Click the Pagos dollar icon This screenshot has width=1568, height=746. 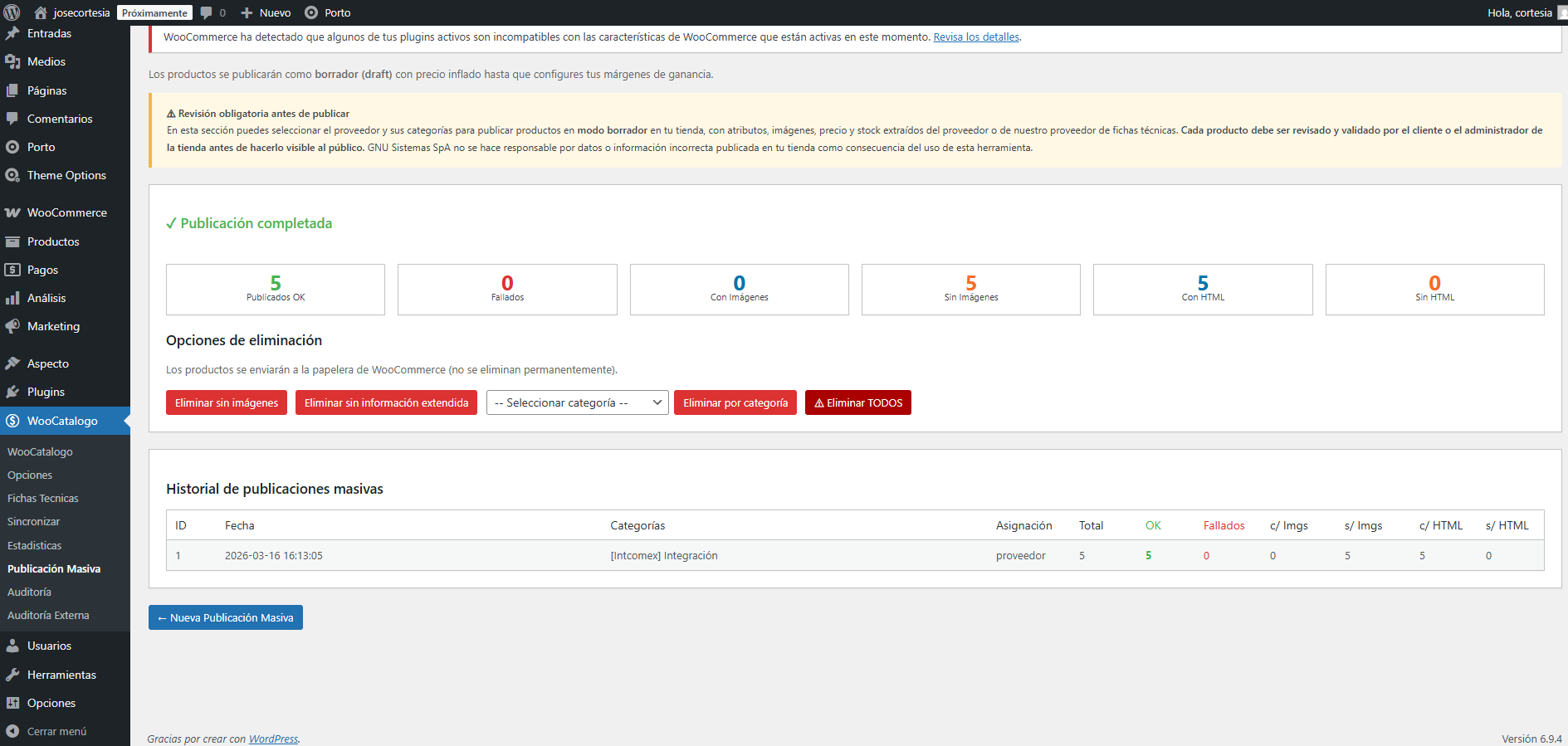pyautogui.click(x=12, y=270)
